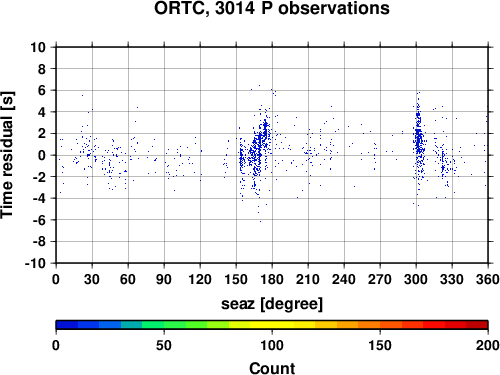
Task: Click the plot title 'ORTC, 3014 P observations'
Action: (272, 8)
